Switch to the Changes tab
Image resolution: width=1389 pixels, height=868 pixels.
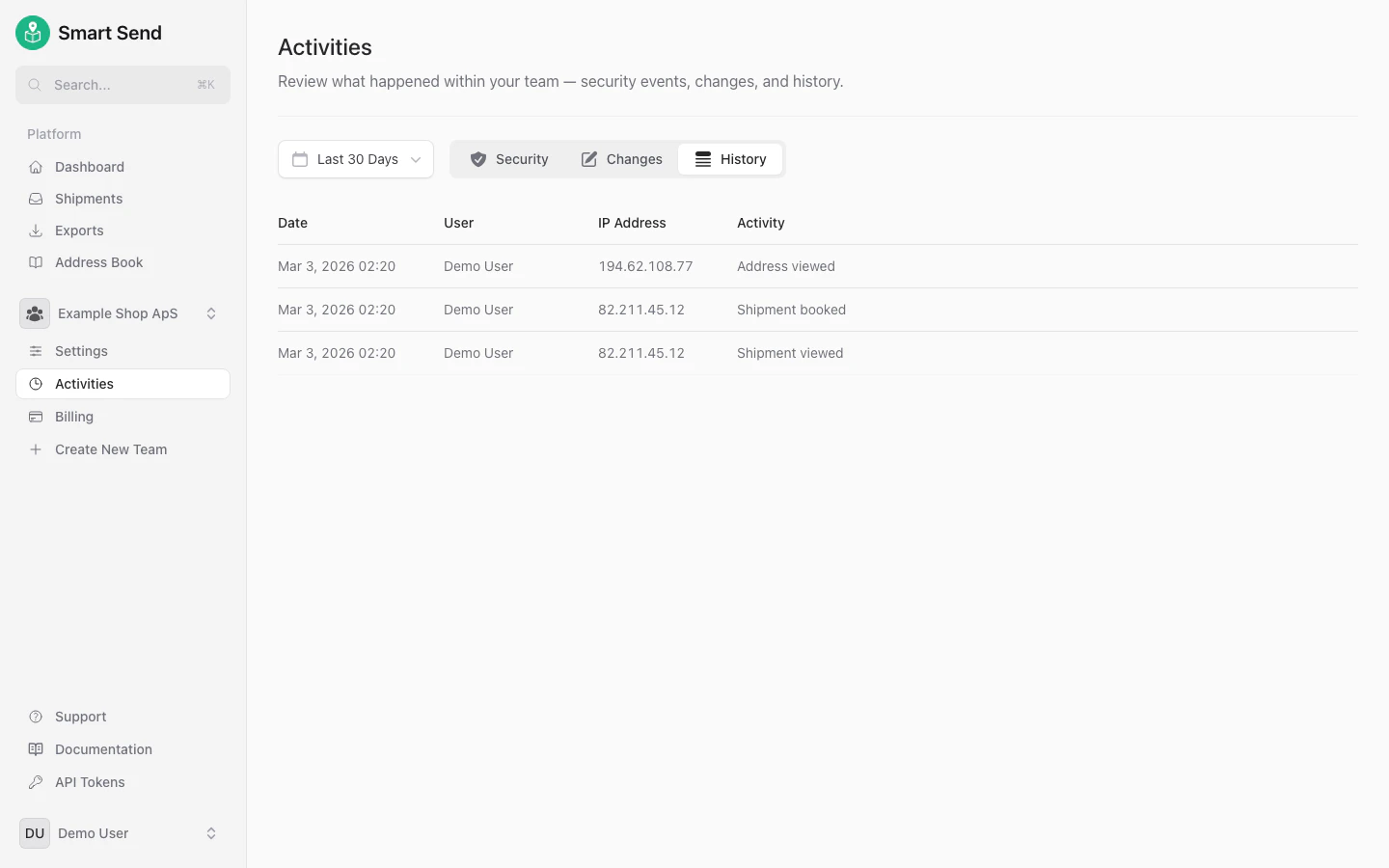coord(621,158)
